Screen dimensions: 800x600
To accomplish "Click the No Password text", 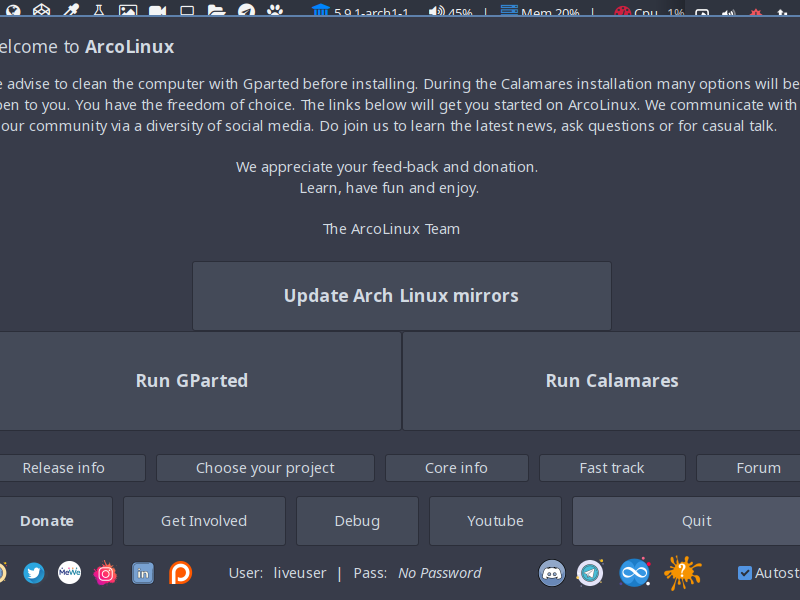I will pyautogui.click(x=439, y=573).
